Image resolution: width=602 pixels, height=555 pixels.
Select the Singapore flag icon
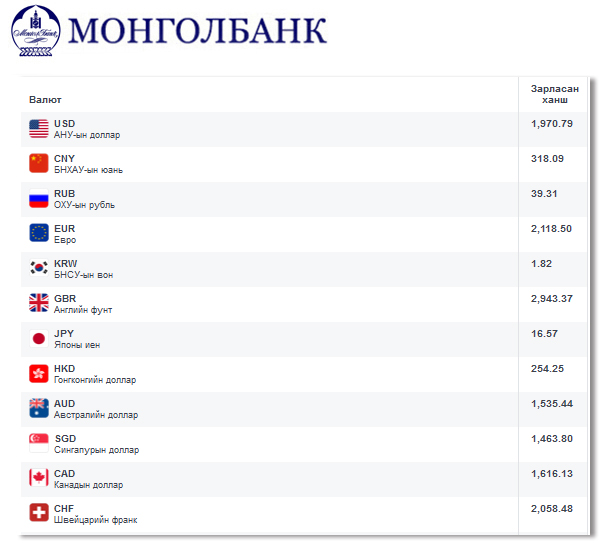(x=39, y=443)
